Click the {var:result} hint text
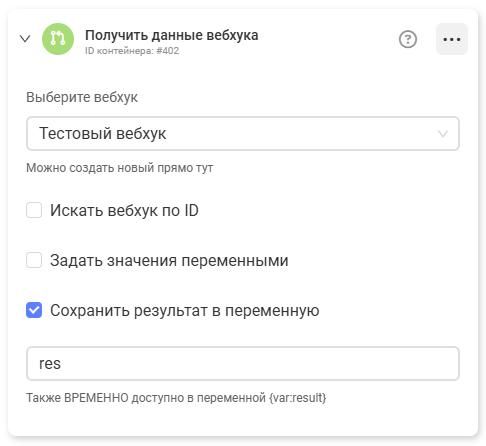This screenshot has width=486, height=446. (297, 398)
